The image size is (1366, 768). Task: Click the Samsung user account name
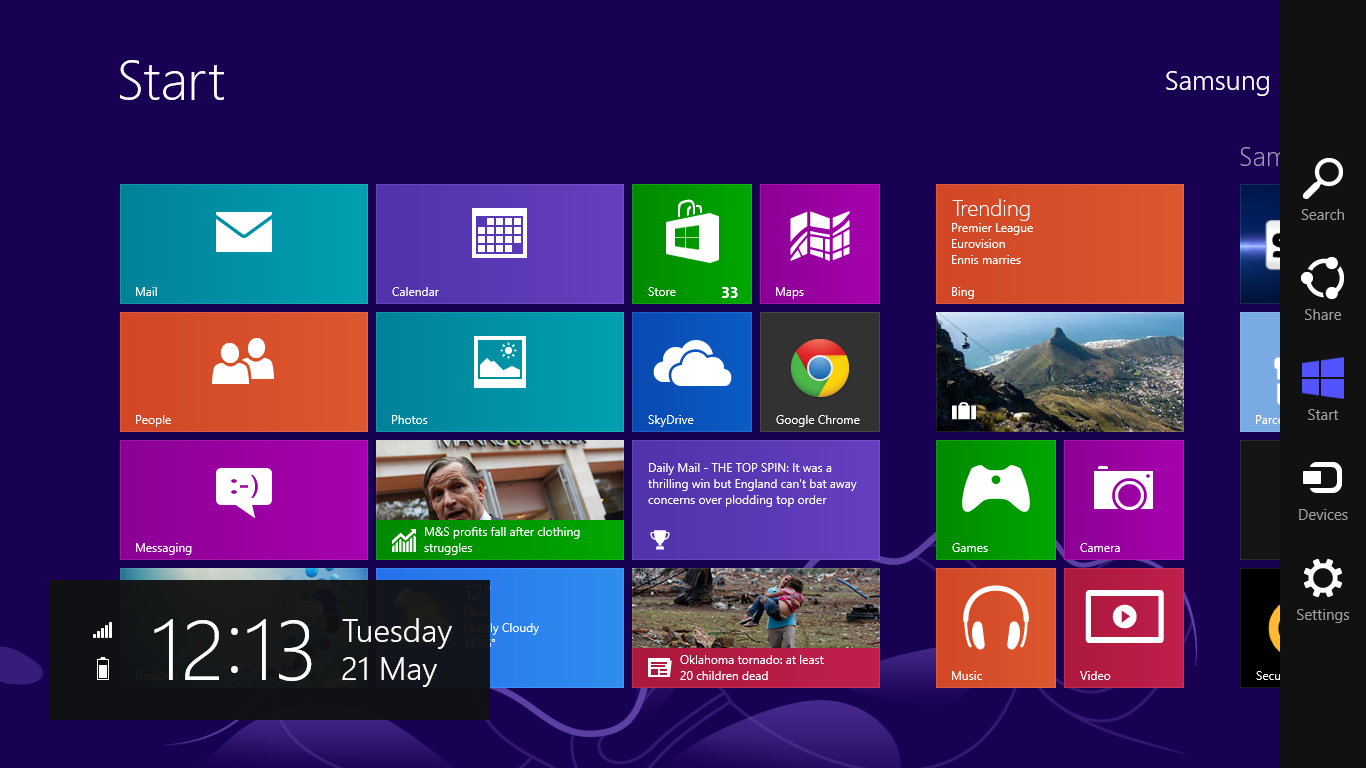click(1218, 81)
